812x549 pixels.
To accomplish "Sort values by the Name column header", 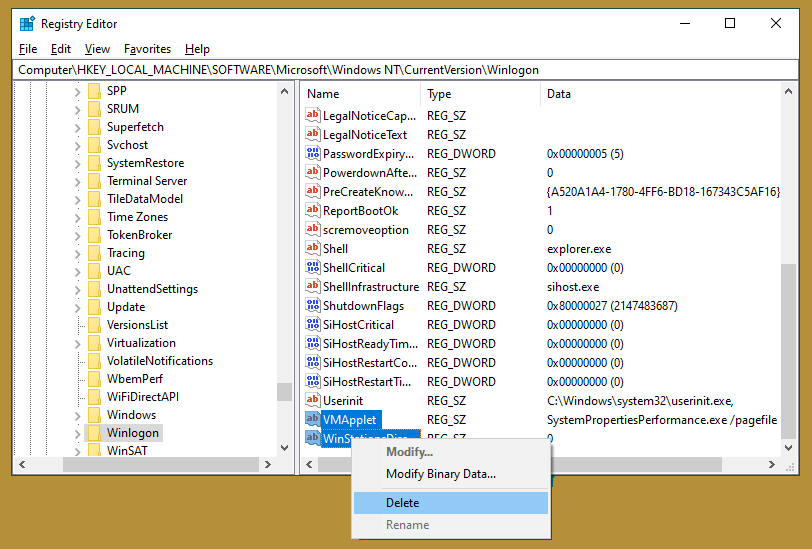I will pos(360,94).
